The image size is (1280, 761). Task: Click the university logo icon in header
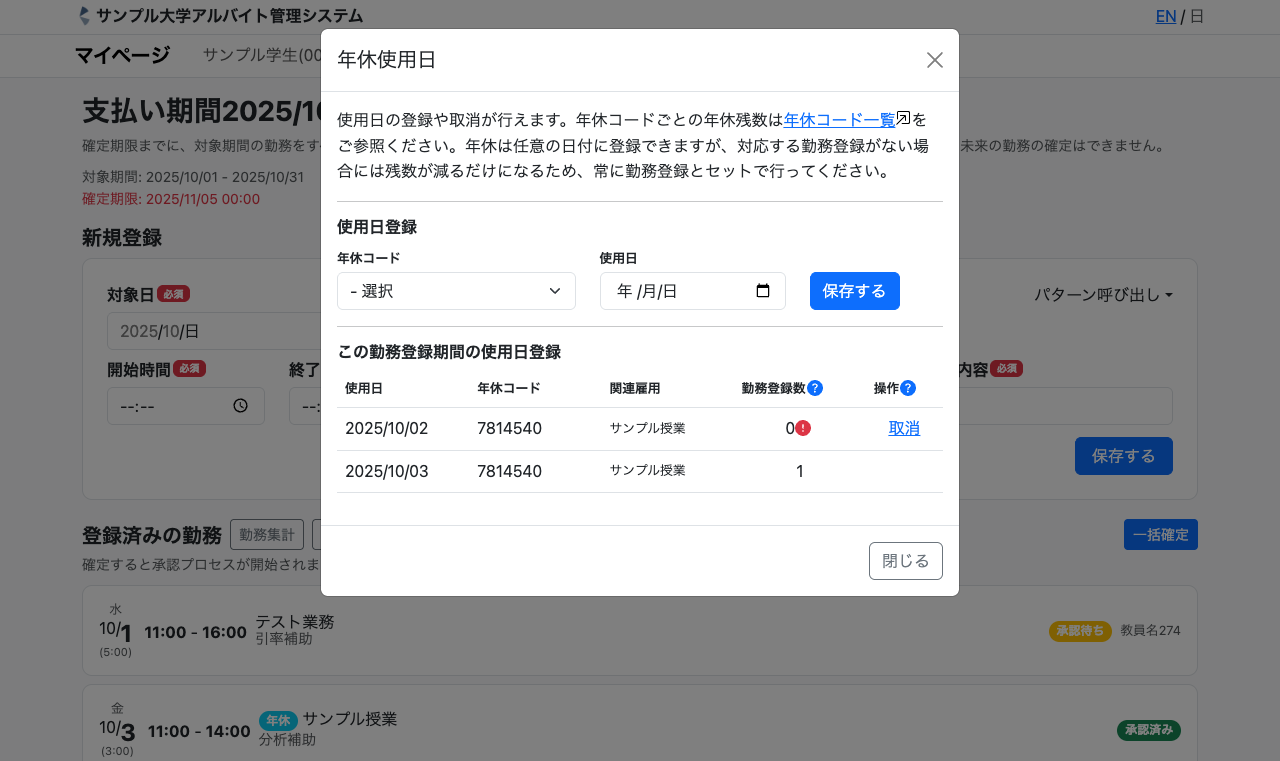[84, 16]
